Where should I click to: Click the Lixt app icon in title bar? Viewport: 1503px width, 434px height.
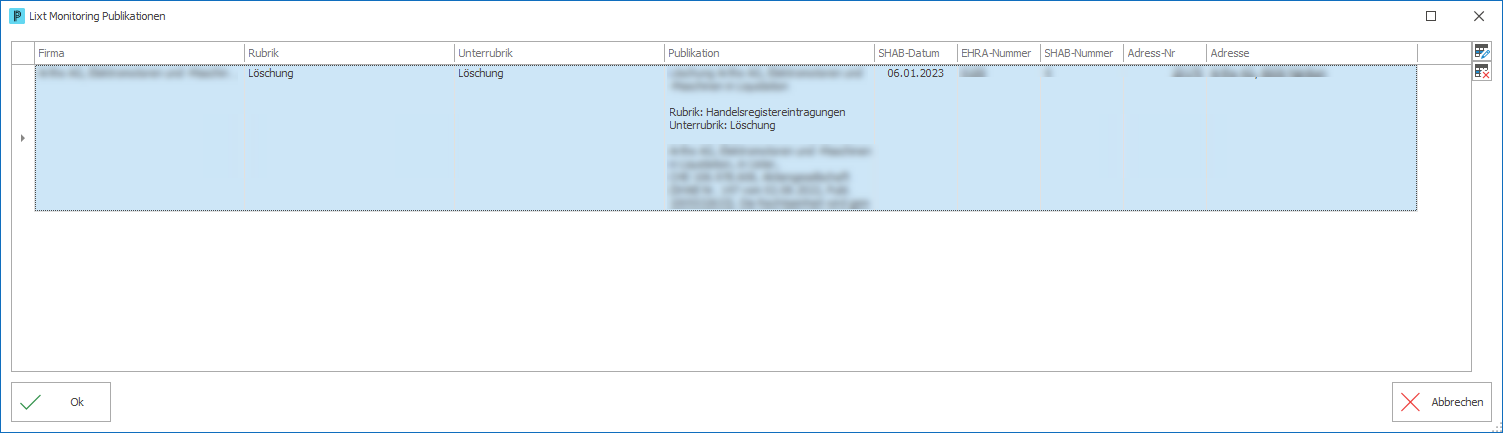pos(17,16)
